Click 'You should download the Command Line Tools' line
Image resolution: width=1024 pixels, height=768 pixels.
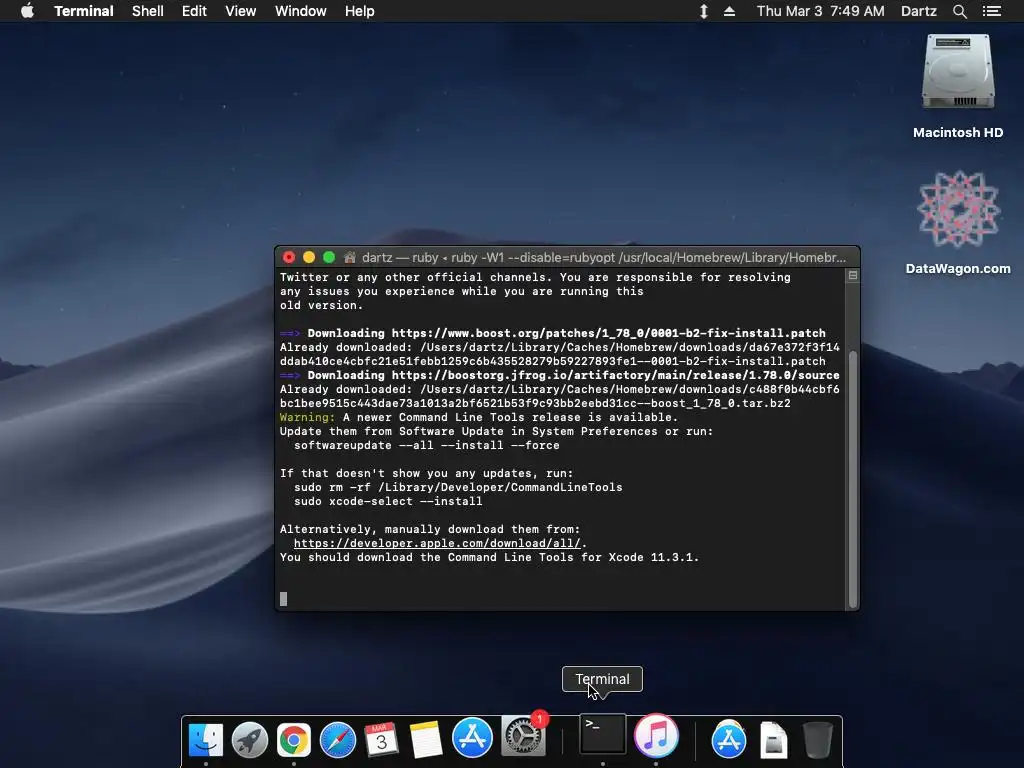pyautogui.click(x=489, y=558)
